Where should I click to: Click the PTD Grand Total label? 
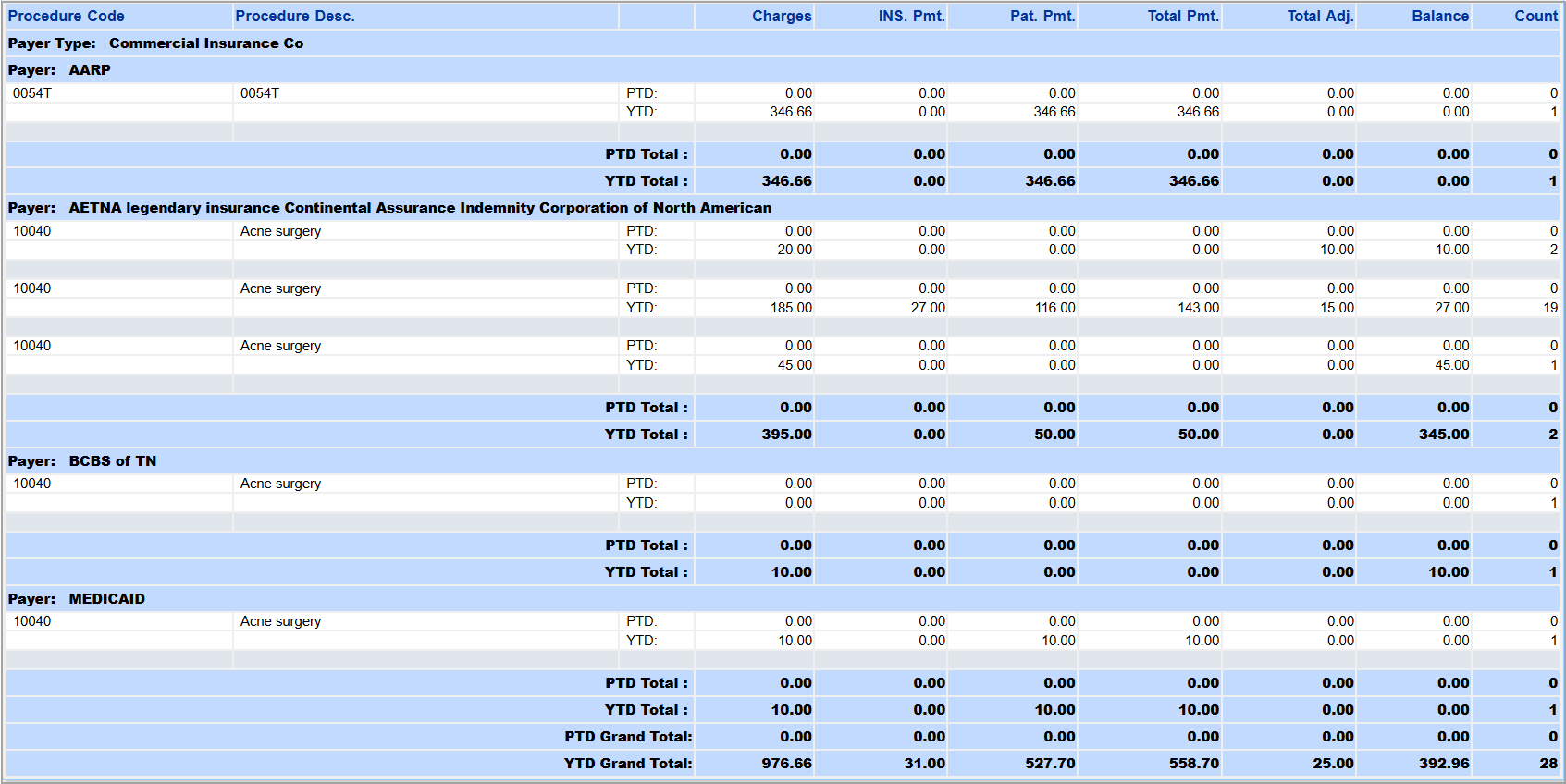coord(629,737)
